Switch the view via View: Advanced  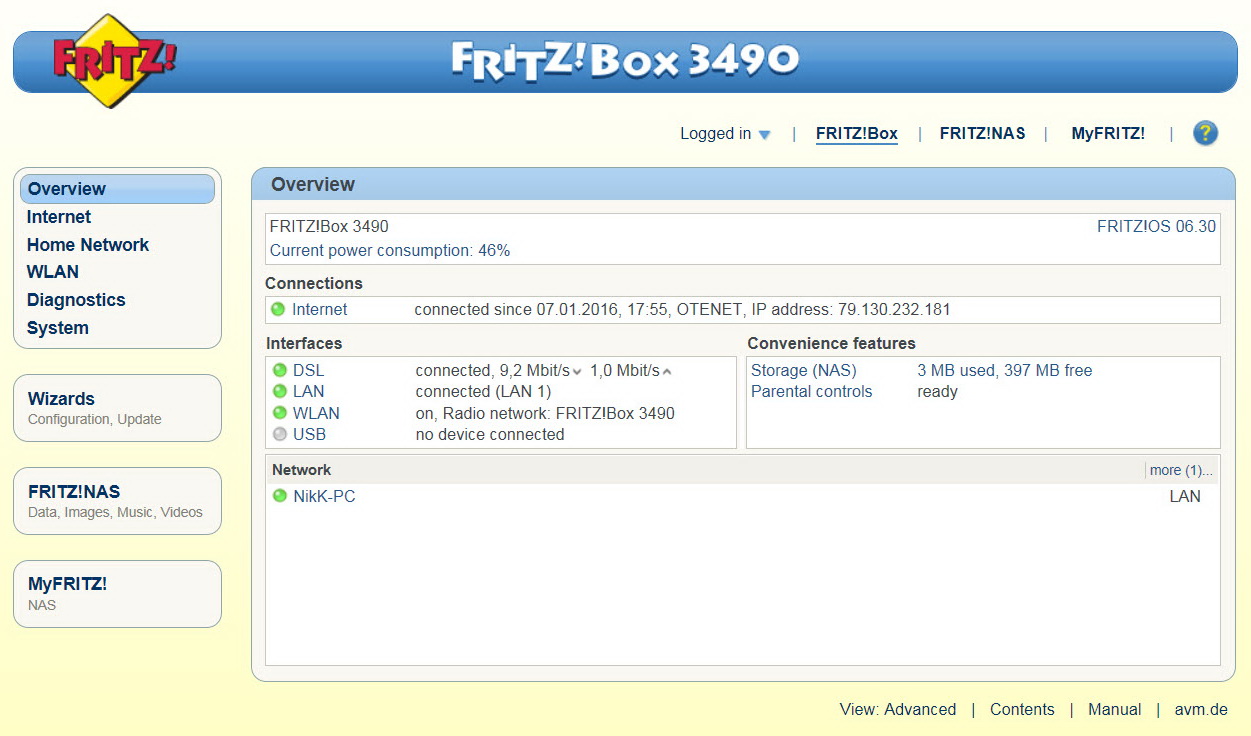898,709
